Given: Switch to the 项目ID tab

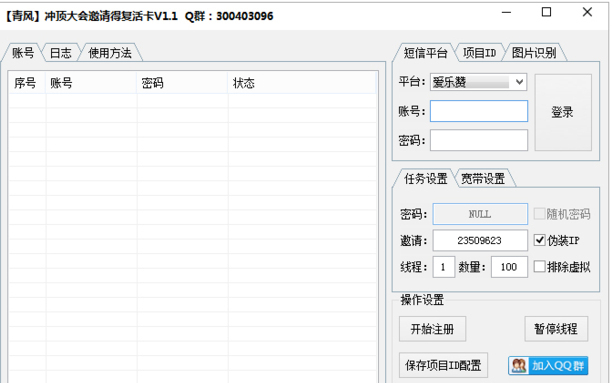Looking at the screenshot, I should click(x=479, y=53).
